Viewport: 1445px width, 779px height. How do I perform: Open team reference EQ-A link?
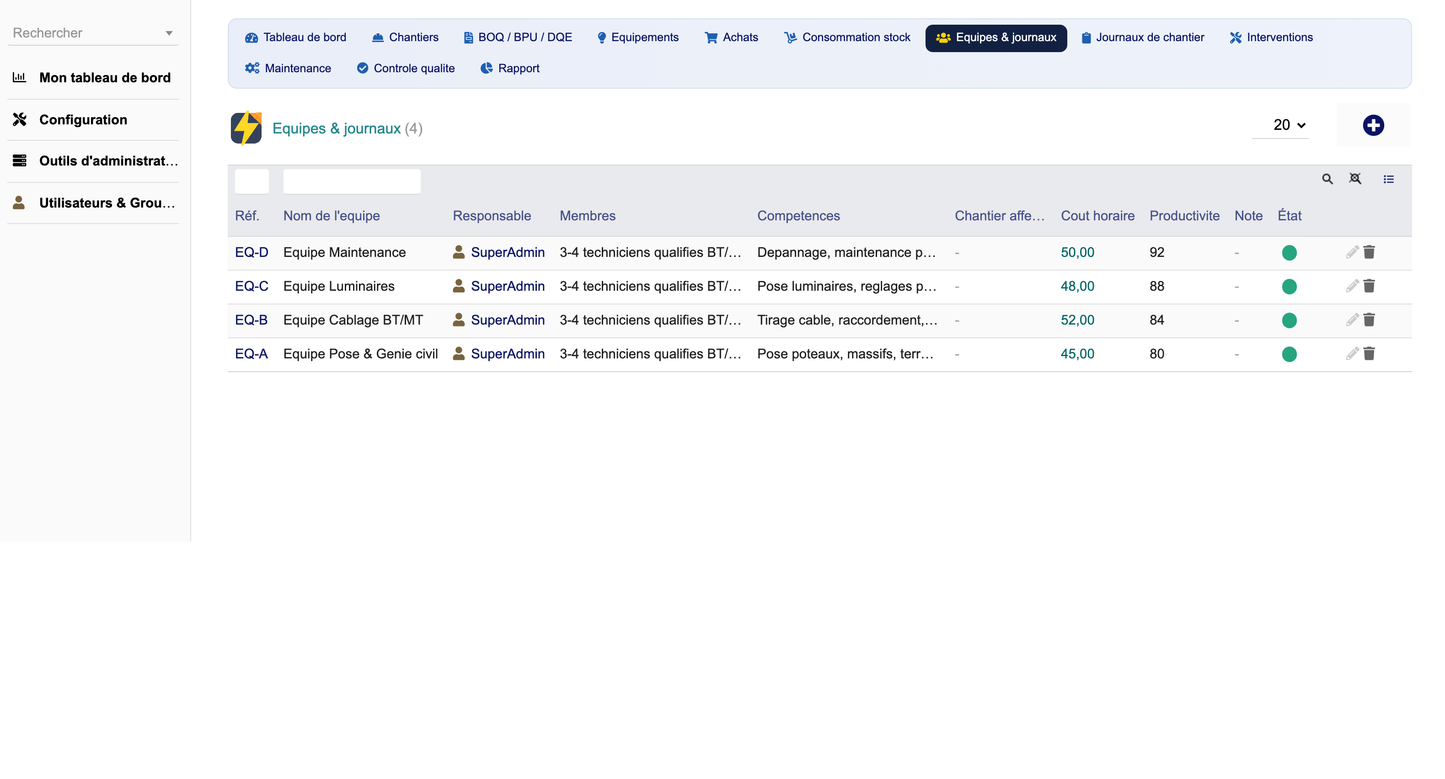point(251,354)
